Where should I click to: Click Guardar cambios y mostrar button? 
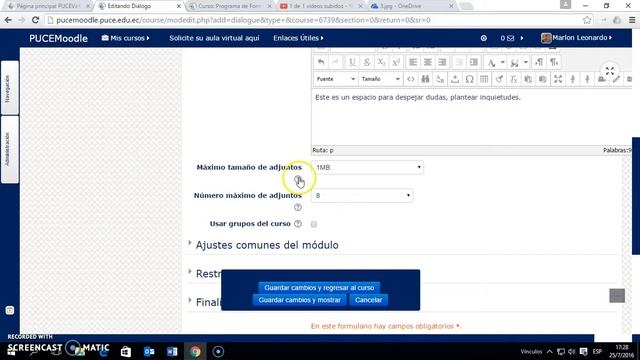tap(300, 300)
